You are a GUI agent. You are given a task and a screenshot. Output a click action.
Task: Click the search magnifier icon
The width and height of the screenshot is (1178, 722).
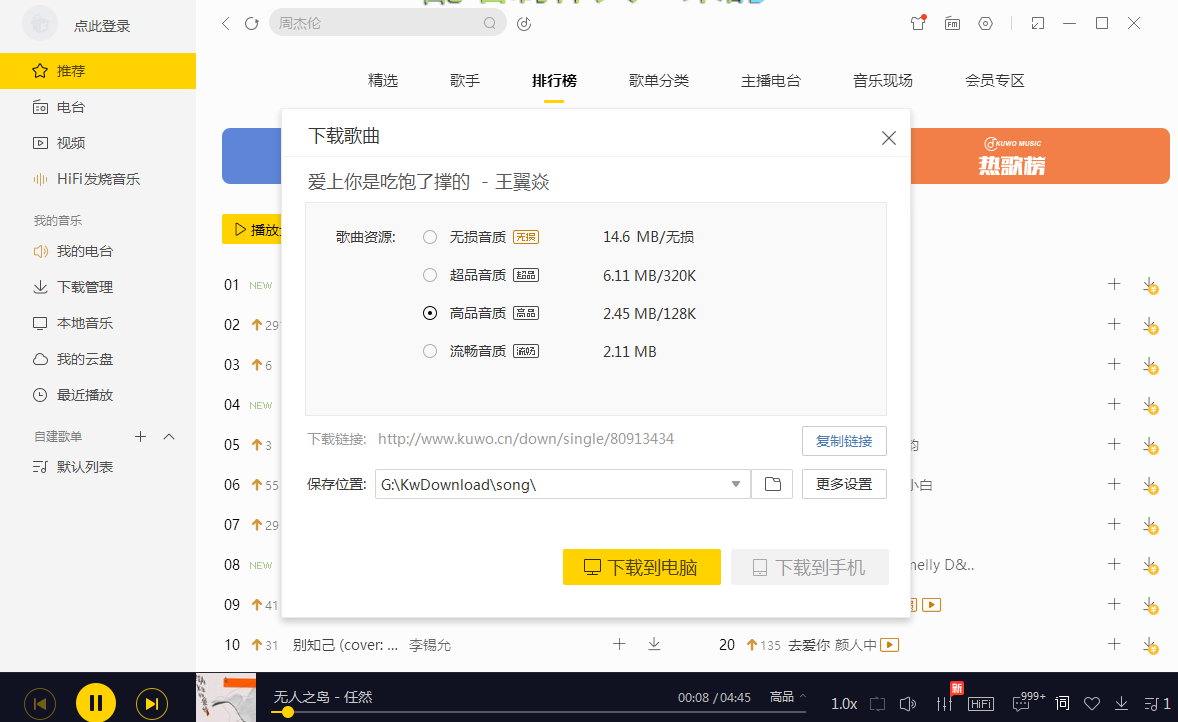point(489,23)
